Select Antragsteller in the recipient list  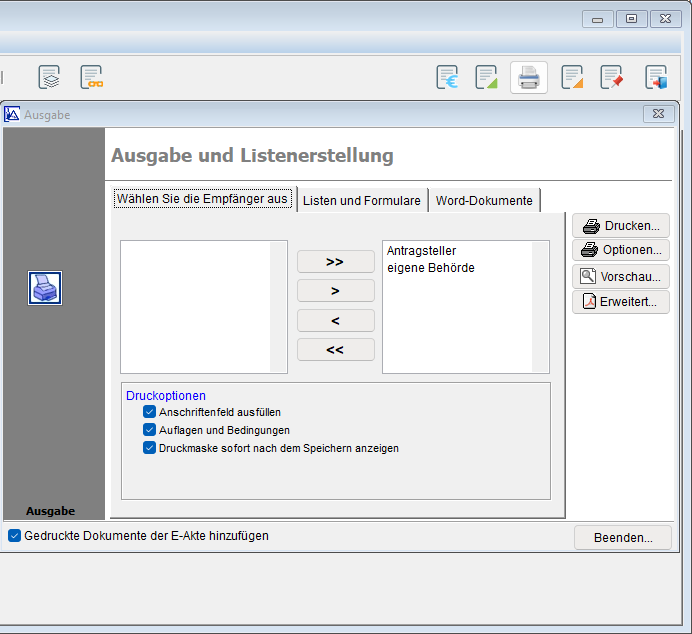pos(421,251)
